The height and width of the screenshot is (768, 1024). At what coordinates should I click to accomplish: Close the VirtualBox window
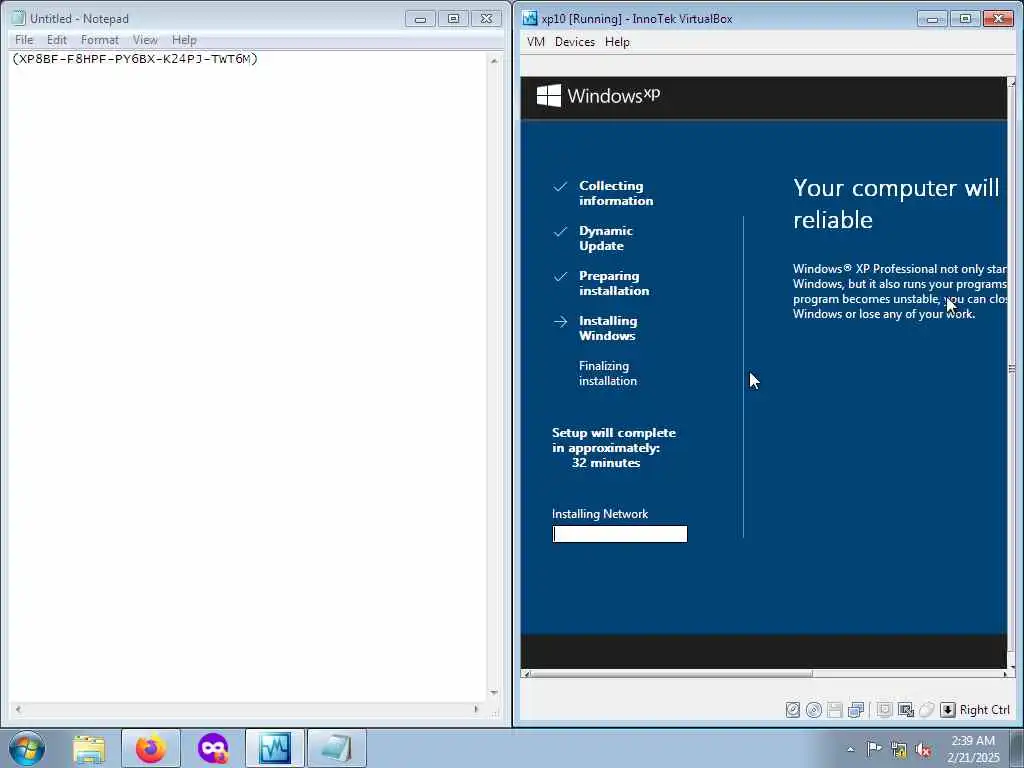click(x=998, y=19)
